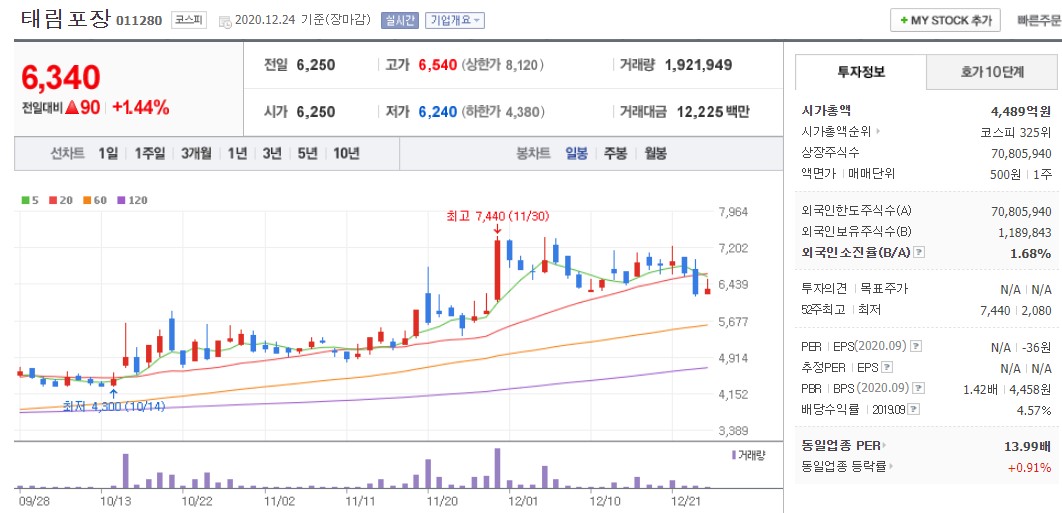Click the stock code 011280
The height and width of the screenshot is (513, 1062).
pos(140,20)
